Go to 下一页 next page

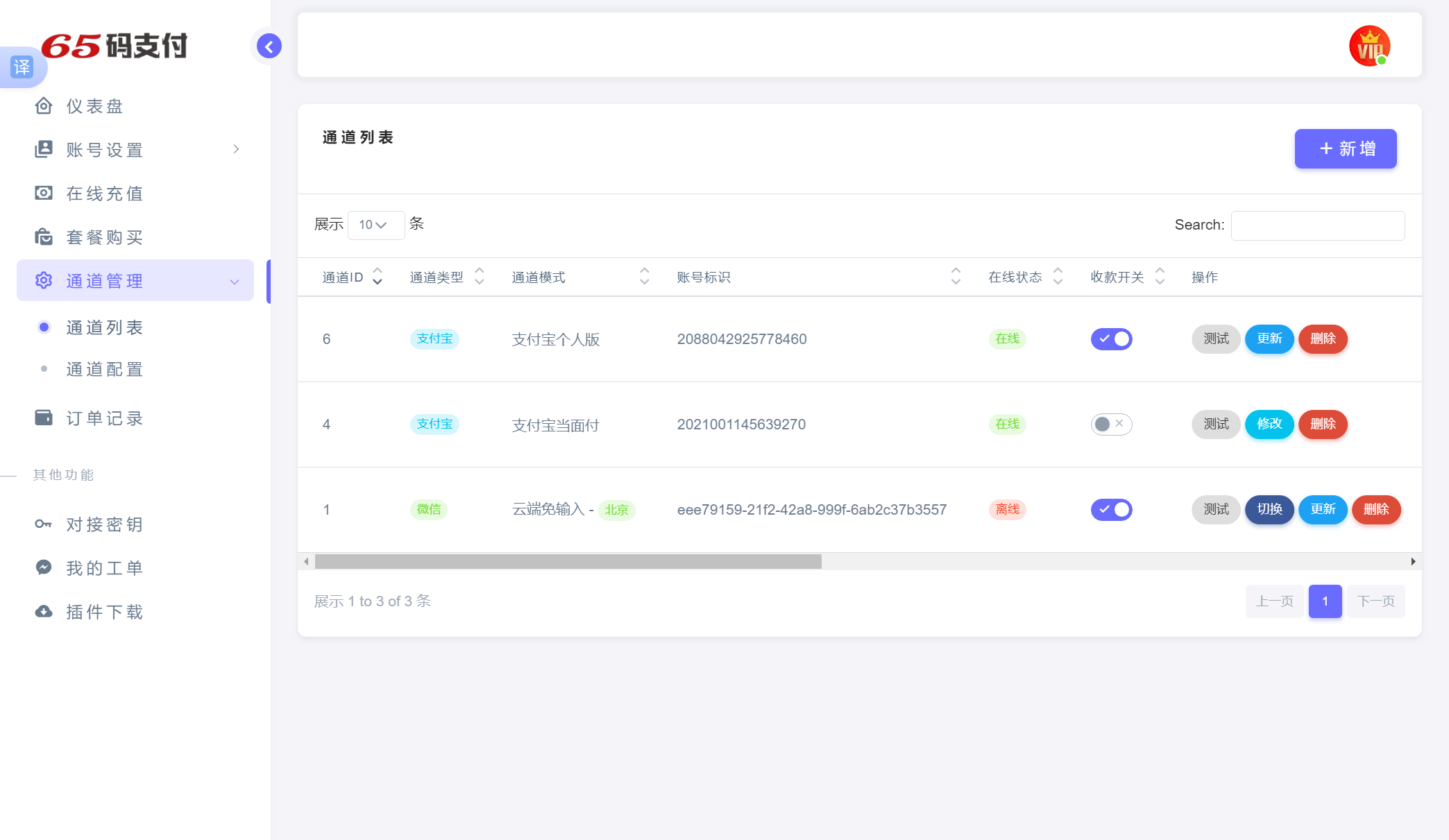pyautogui.click(x=1376, y=601)
